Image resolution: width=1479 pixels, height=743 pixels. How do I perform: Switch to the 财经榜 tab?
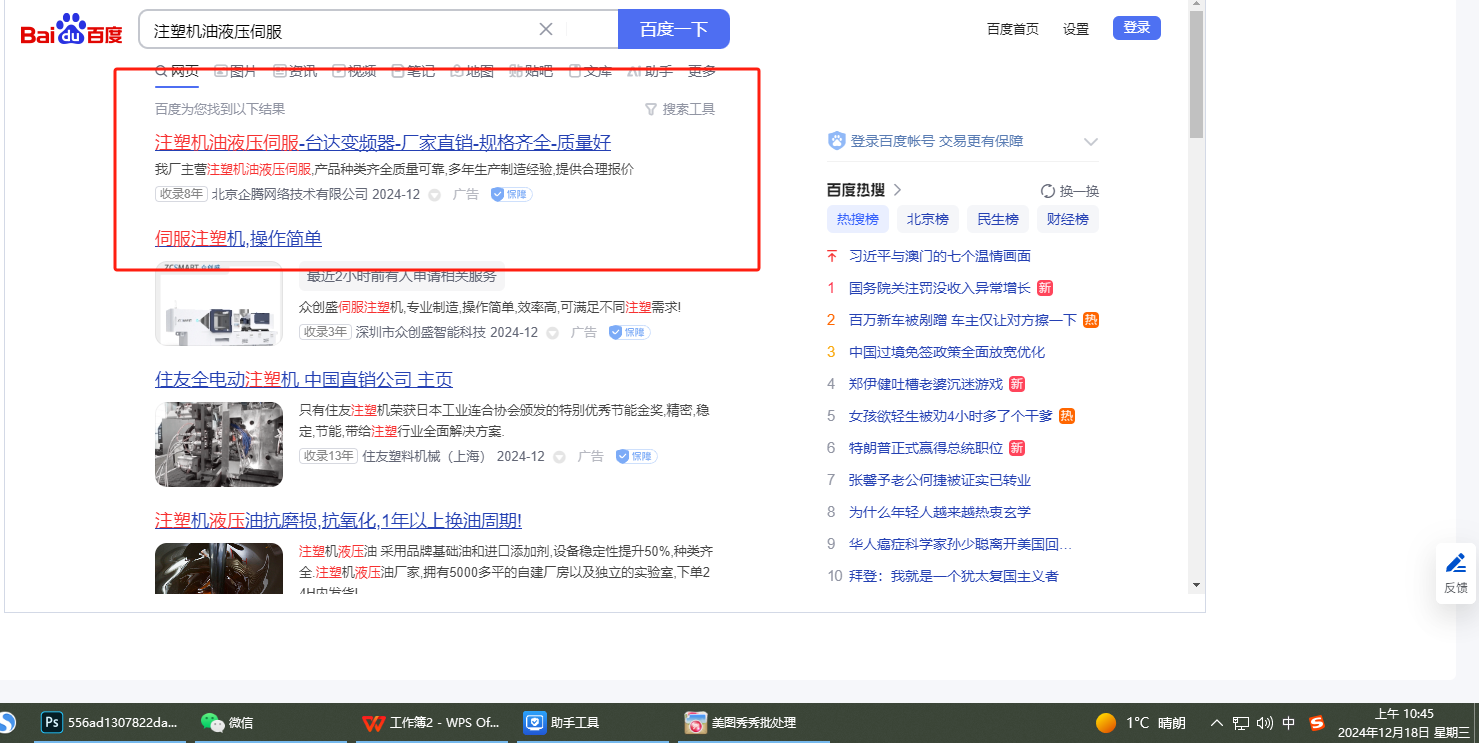pyautogui.click(x=1067, y=219)
